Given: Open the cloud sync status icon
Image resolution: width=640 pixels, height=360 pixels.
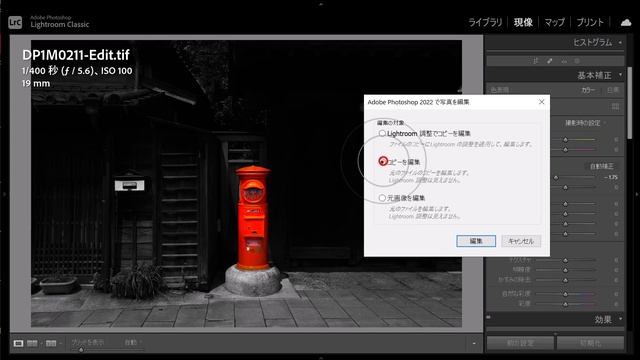Looking at the screenshot, I should point(626,22).
